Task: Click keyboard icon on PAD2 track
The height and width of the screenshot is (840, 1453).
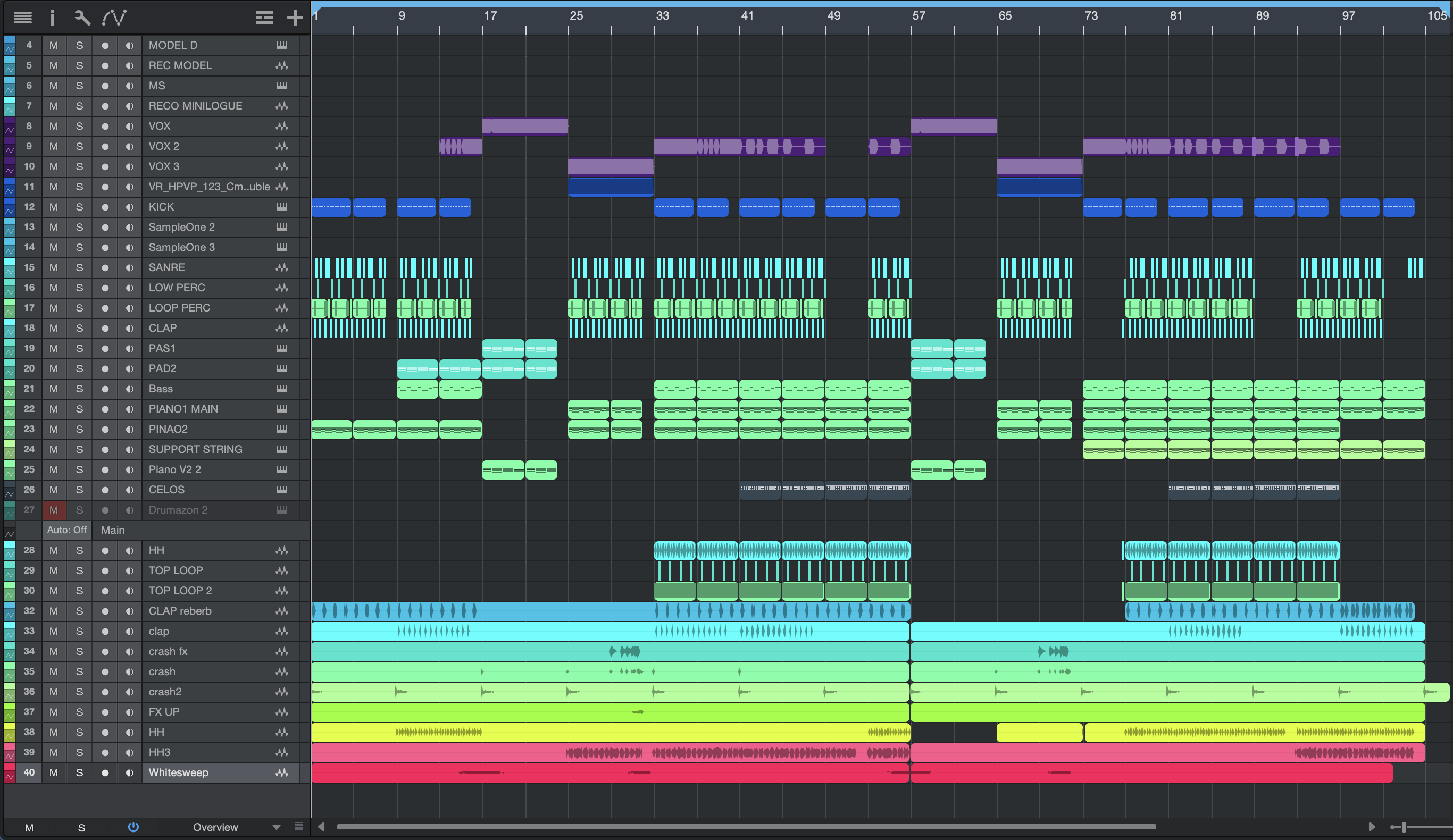Action: (x=281, y=368)
